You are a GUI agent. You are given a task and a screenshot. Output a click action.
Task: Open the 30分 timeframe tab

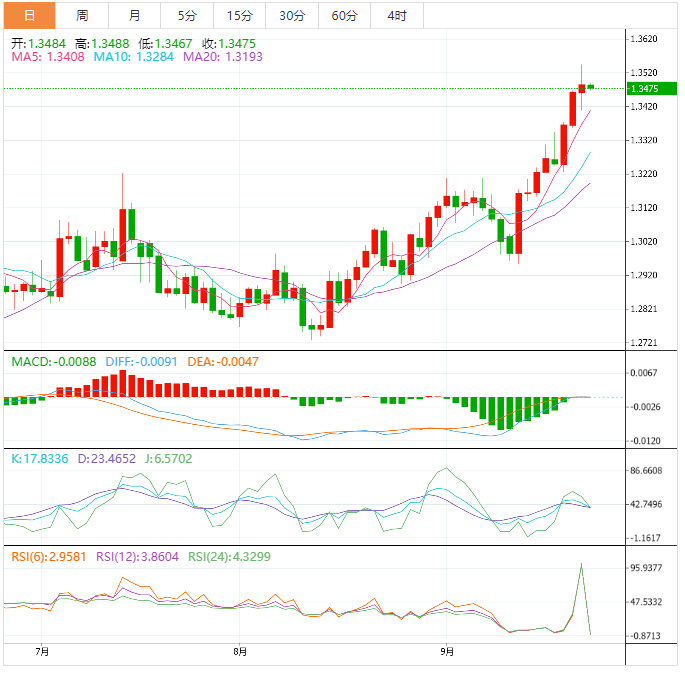pyautogui.click(x=292, y=16)
